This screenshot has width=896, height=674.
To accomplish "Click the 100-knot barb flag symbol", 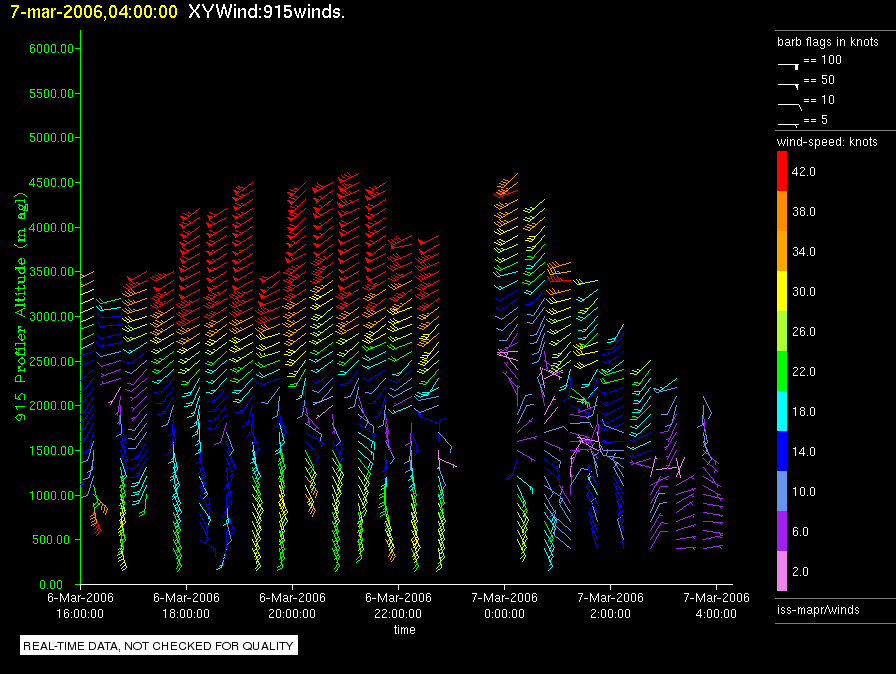I will [x=789, y=62].
